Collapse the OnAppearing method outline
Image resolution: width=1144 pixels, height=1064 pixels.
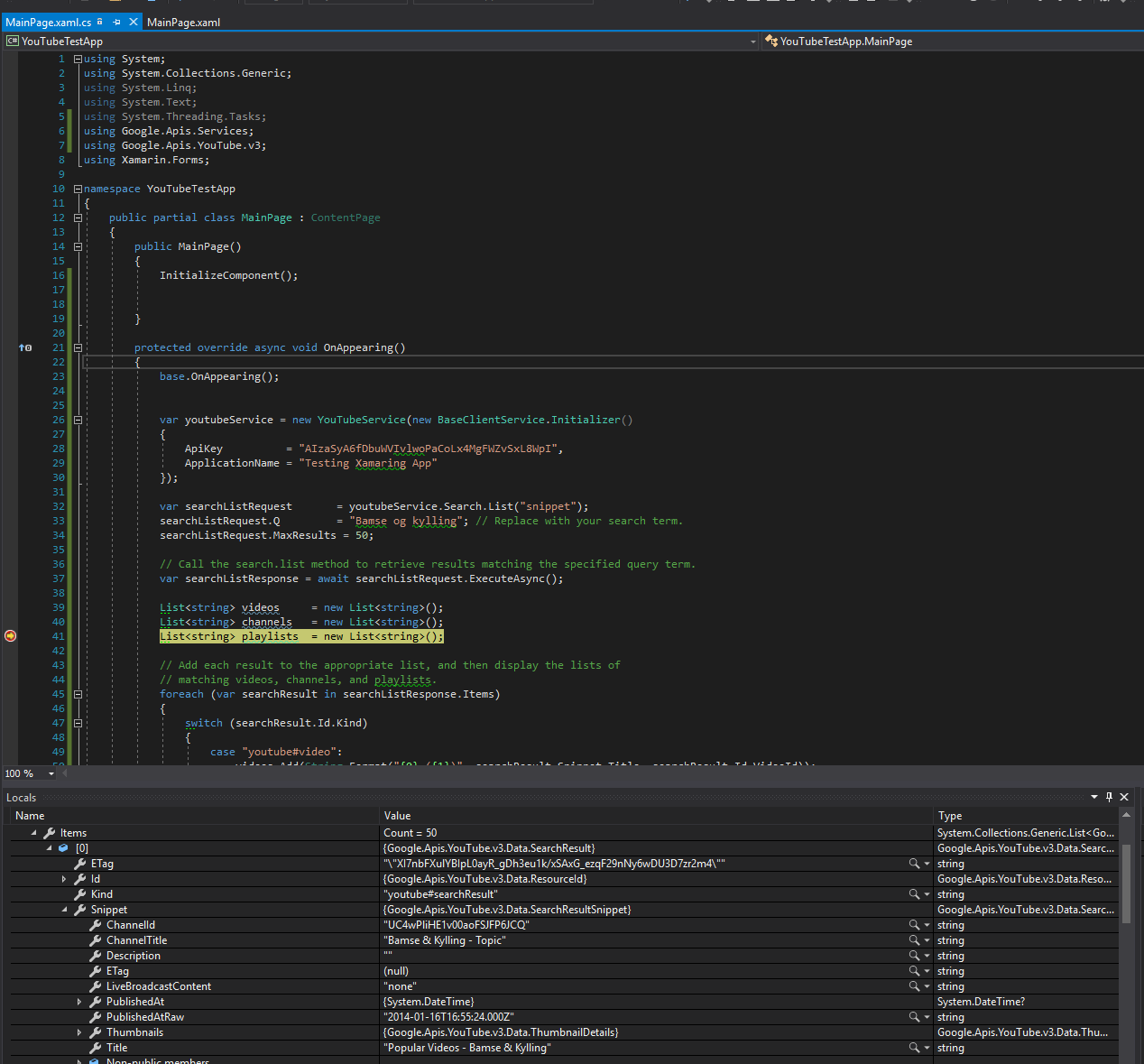coord(78,347)
